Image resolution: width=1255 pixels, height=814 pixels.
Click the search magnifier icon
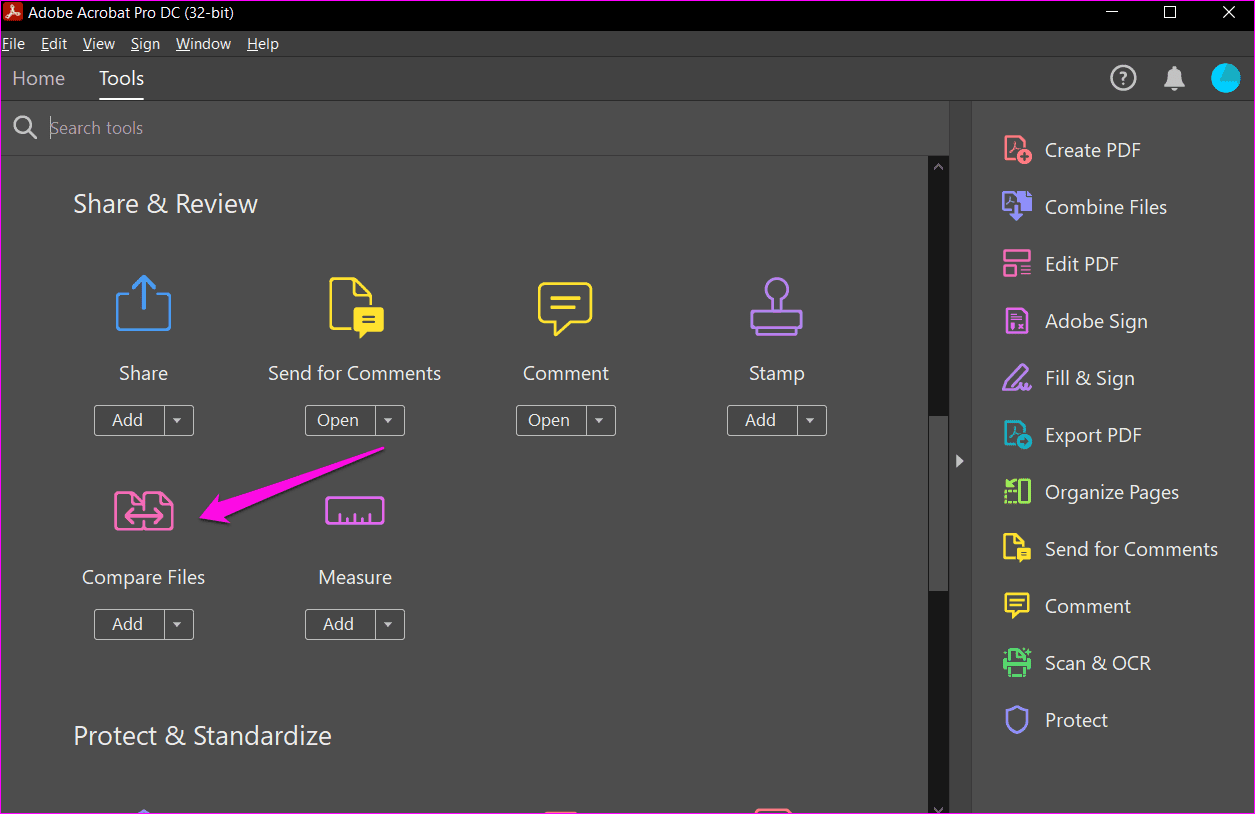coord(25,127)
